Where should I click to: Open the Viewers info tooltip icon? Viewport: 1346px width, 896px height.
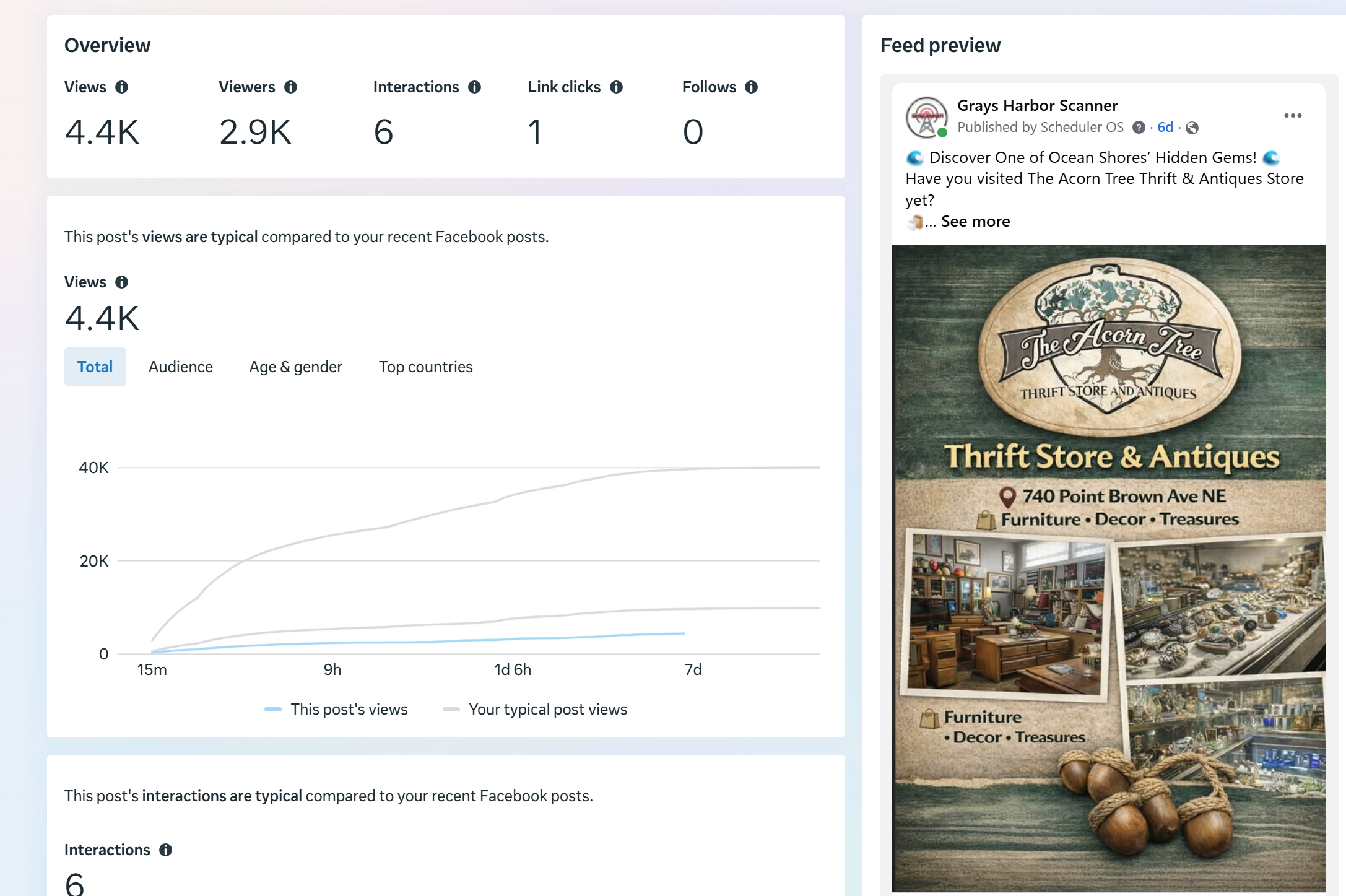point(290,87)
